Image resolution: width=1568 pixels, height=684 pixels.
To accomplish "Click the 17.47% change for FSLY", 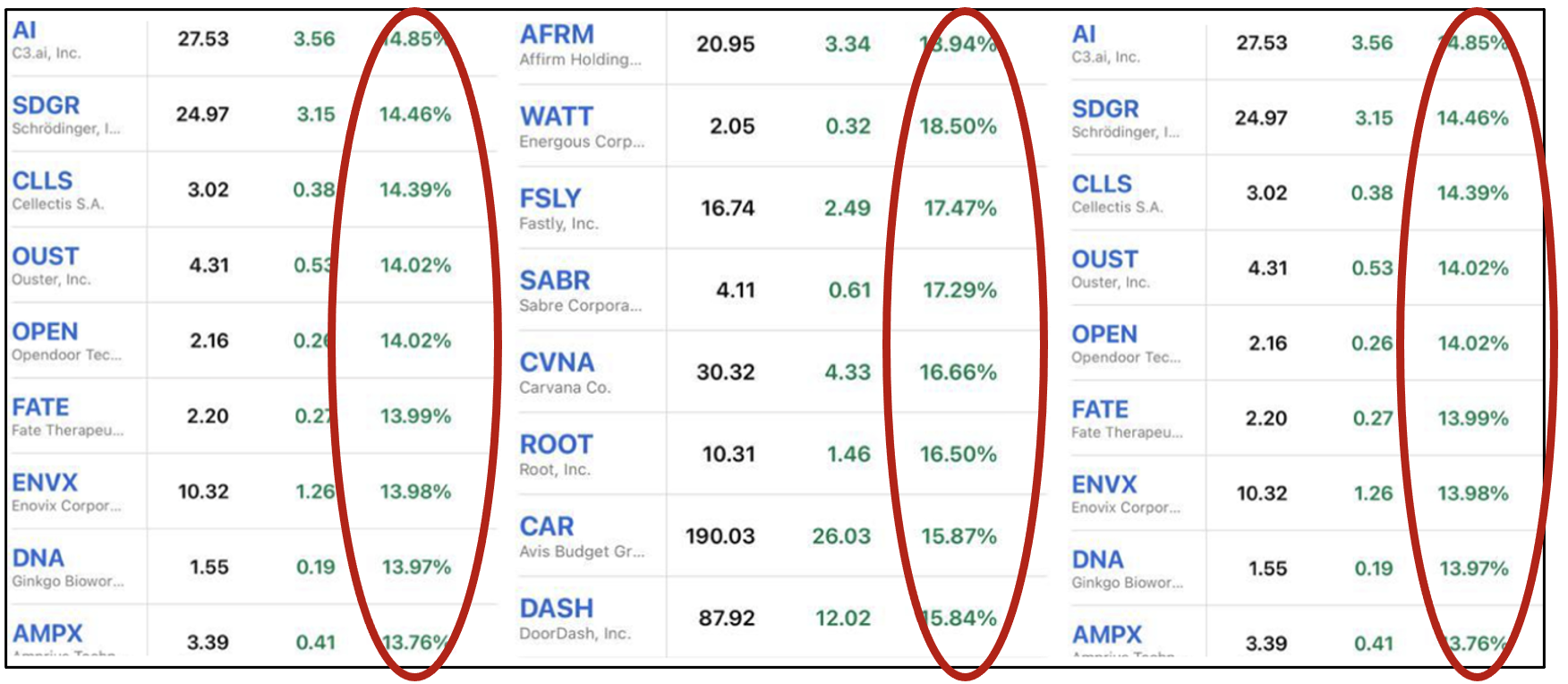I will pyautogui.click(x=960, y=209).
